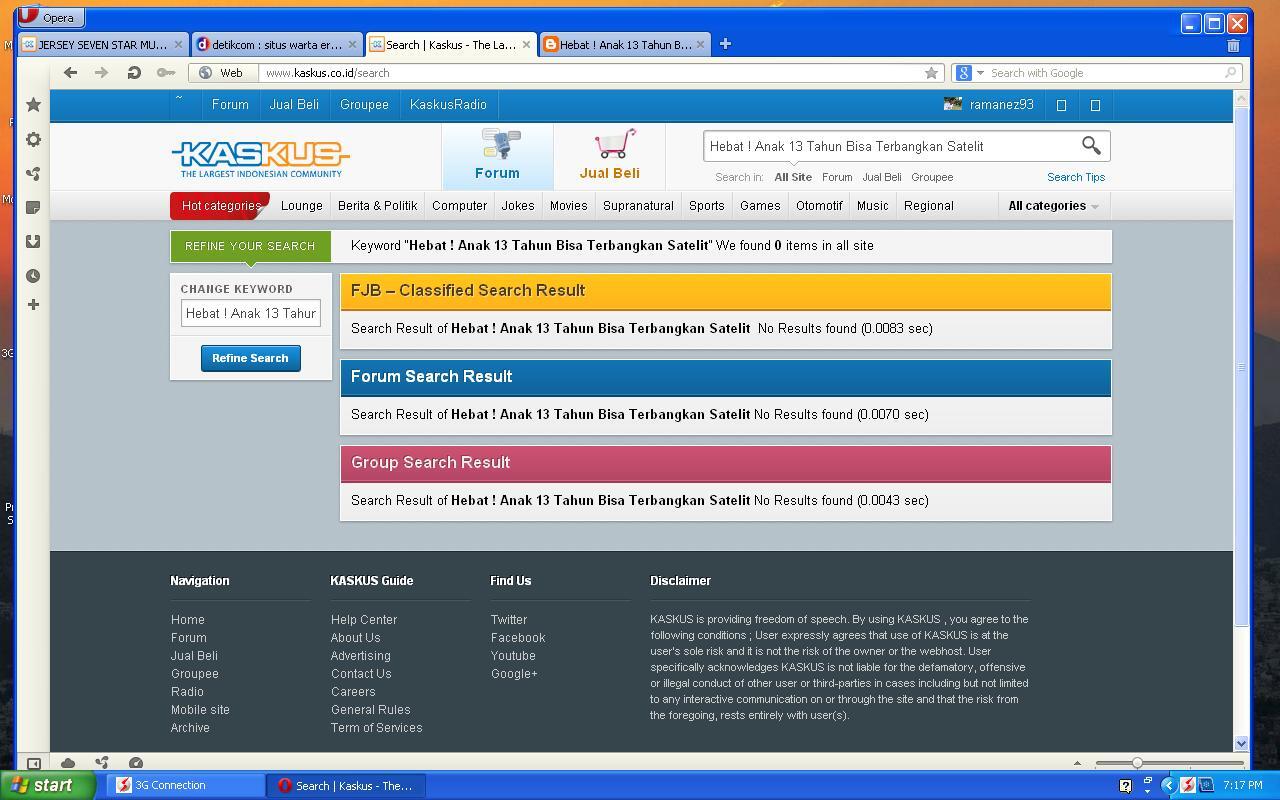Click the browser forward arrow
Screen dimensions: 1280x800
[x=101, y=72]
